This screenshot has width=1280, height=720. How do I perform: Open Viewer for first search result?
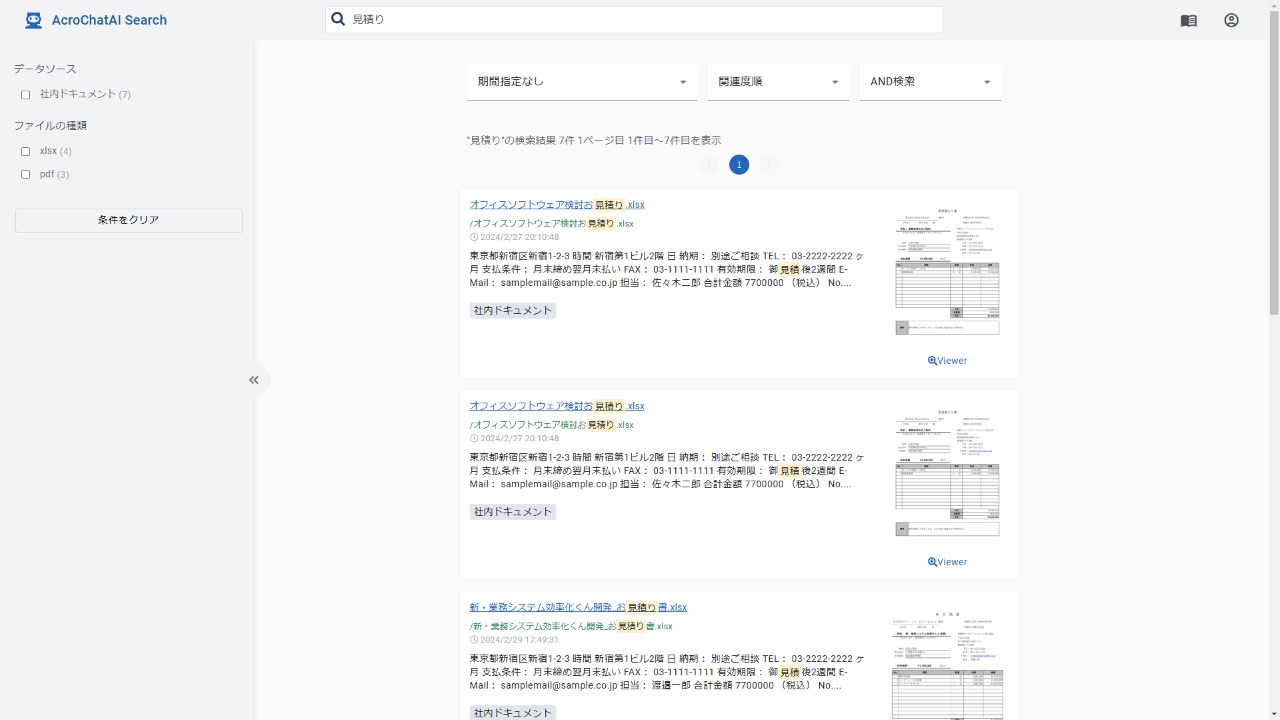(x=947, y=361)
